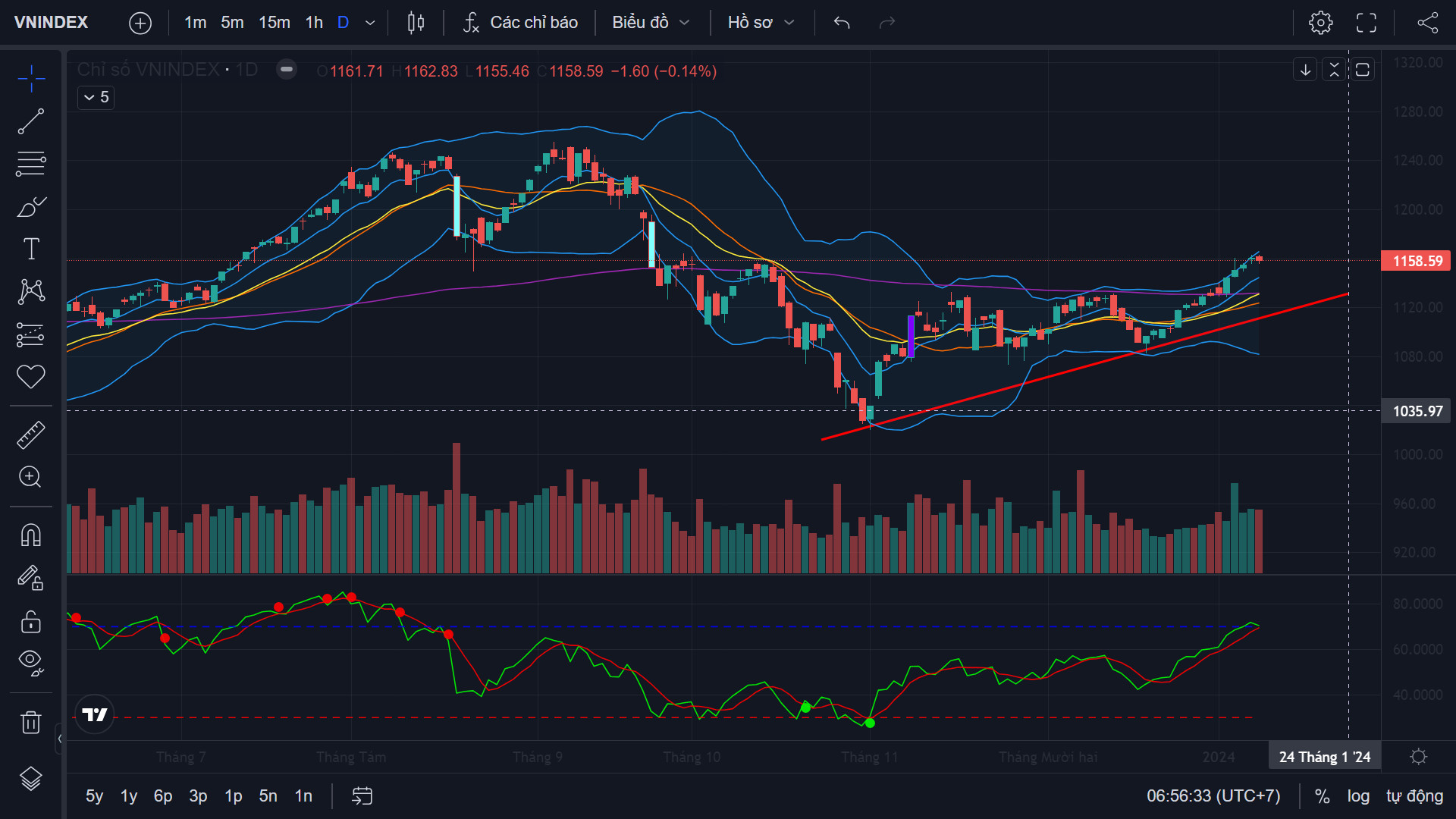Viewport: 1456px width, 819px height.
Task: Open the candlestick chart style selector
Action: coord(416,23)
